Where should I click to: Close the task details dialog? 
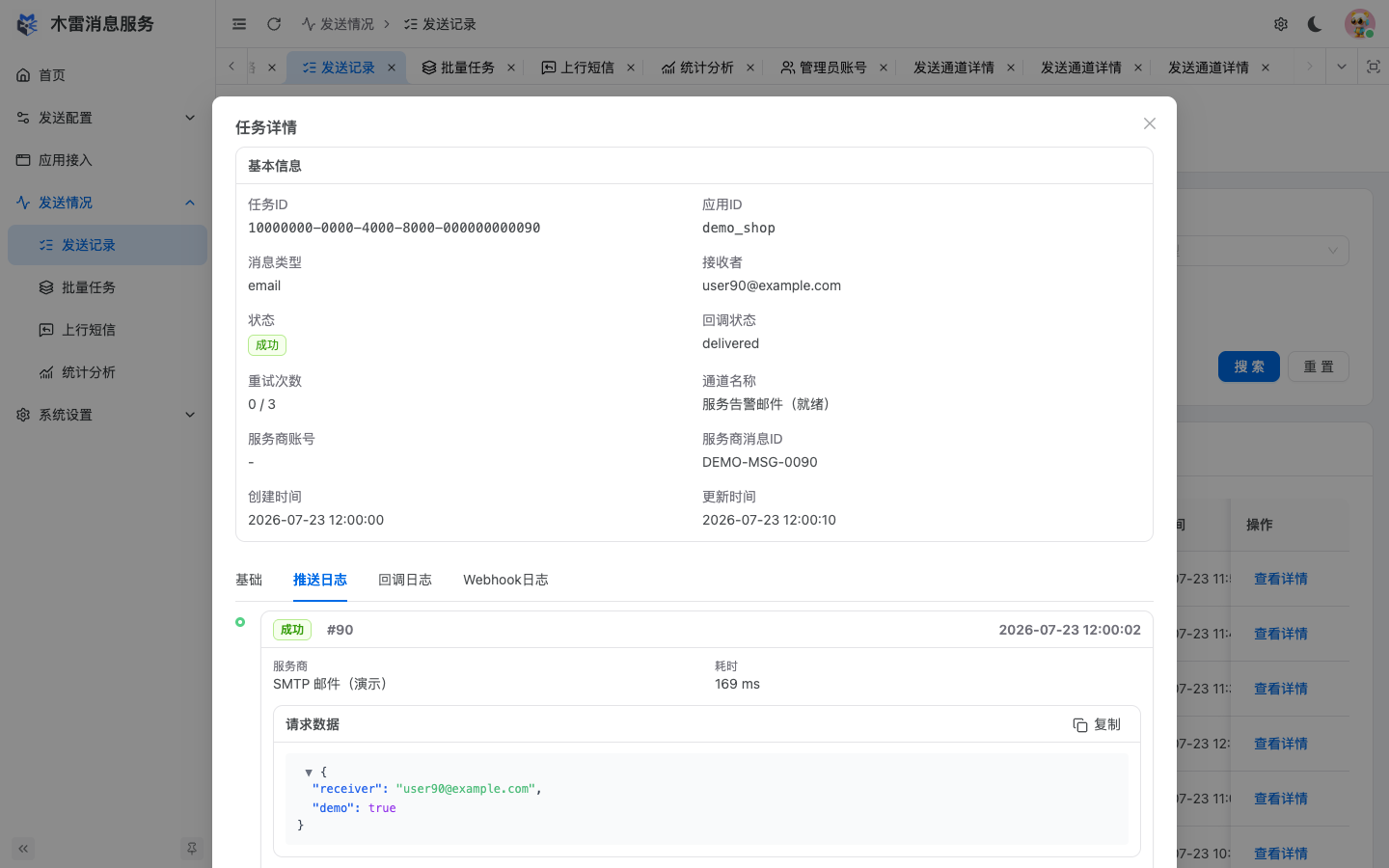[1149, 123]
